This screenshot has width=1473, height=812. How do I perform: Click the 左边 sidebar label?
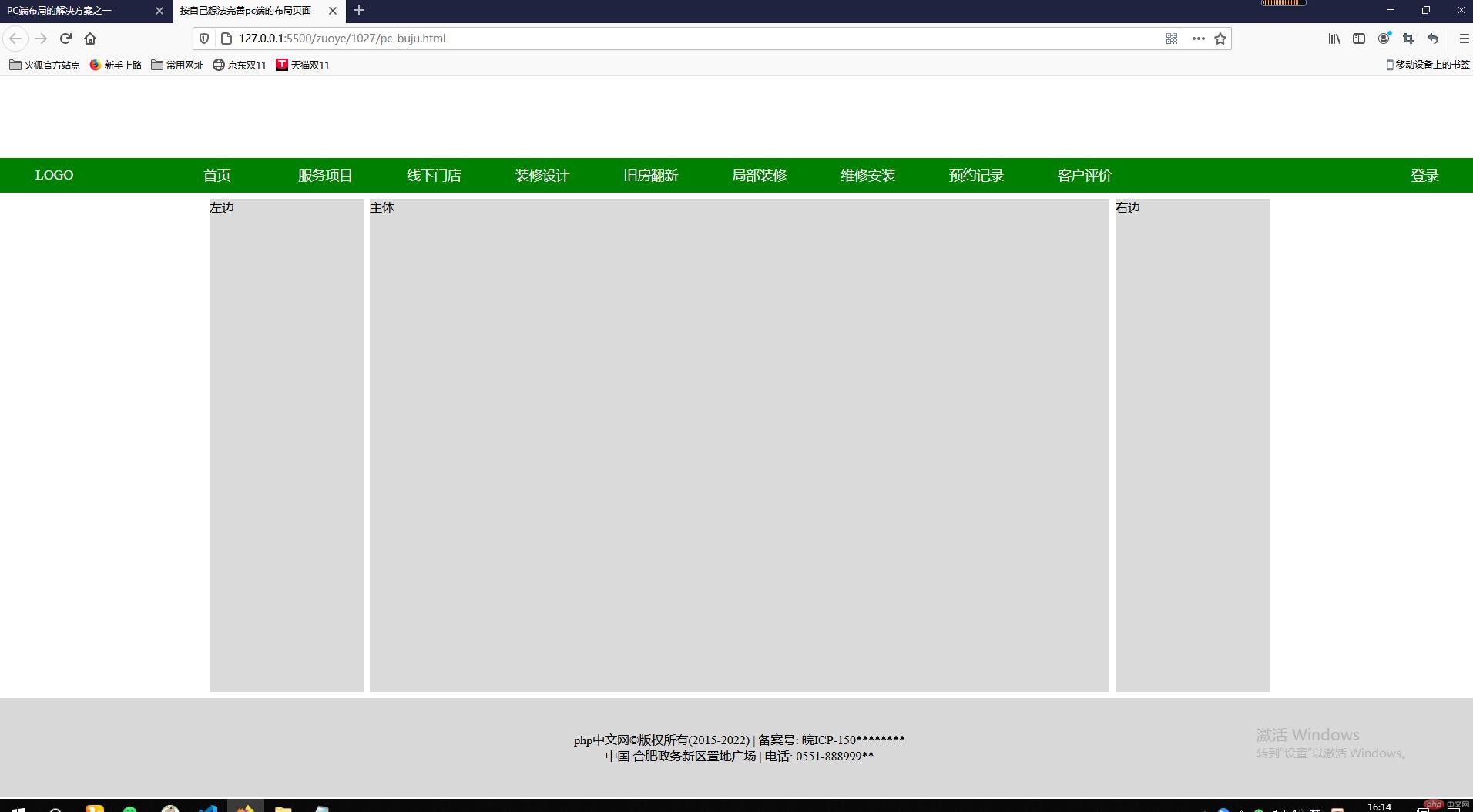(222, 208)
